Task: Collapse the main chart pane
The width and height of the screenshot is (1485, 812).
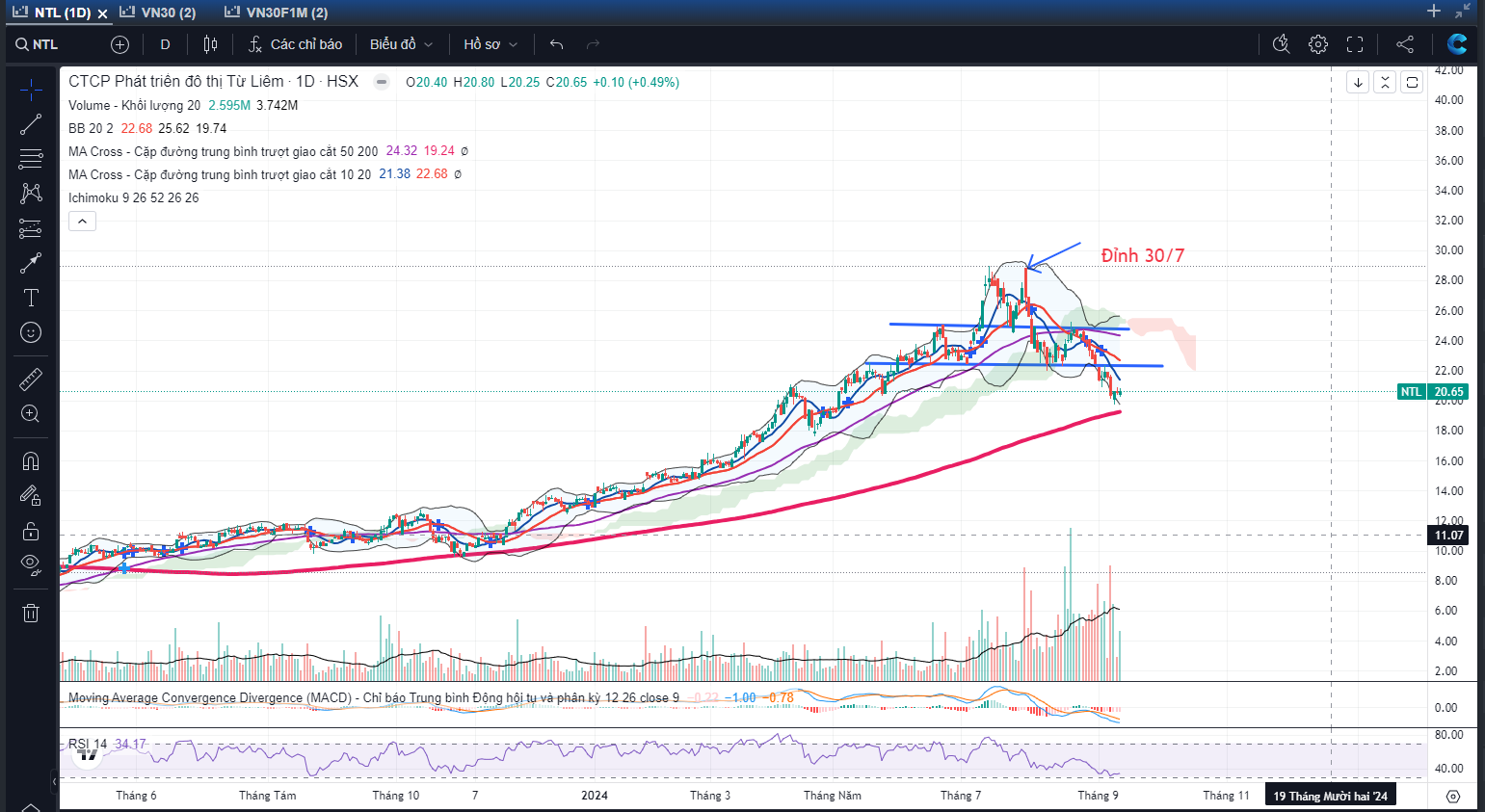Action: (x=1385, y=82)
